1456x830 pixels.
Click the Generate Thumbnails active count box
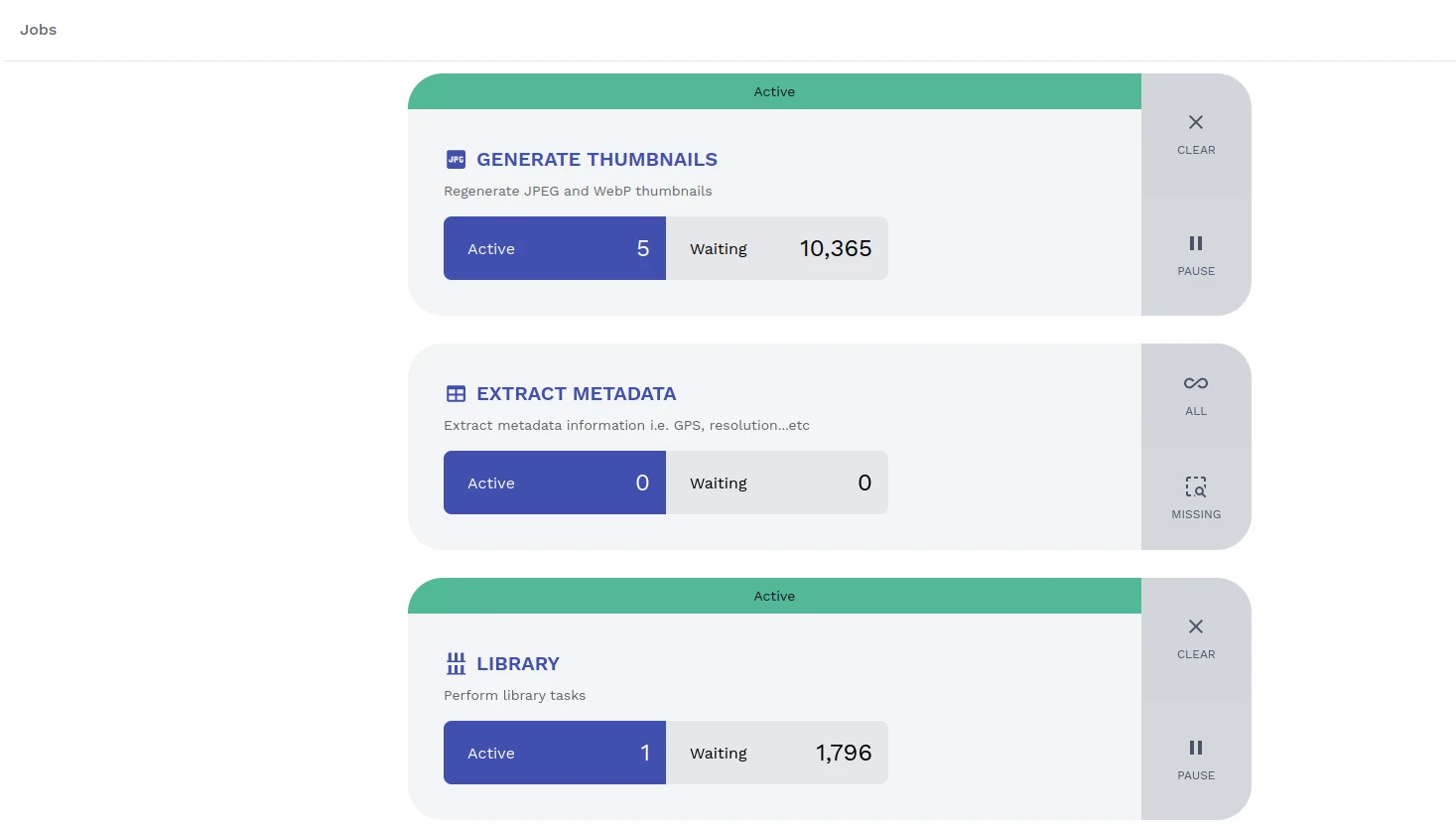pos(554,248)
